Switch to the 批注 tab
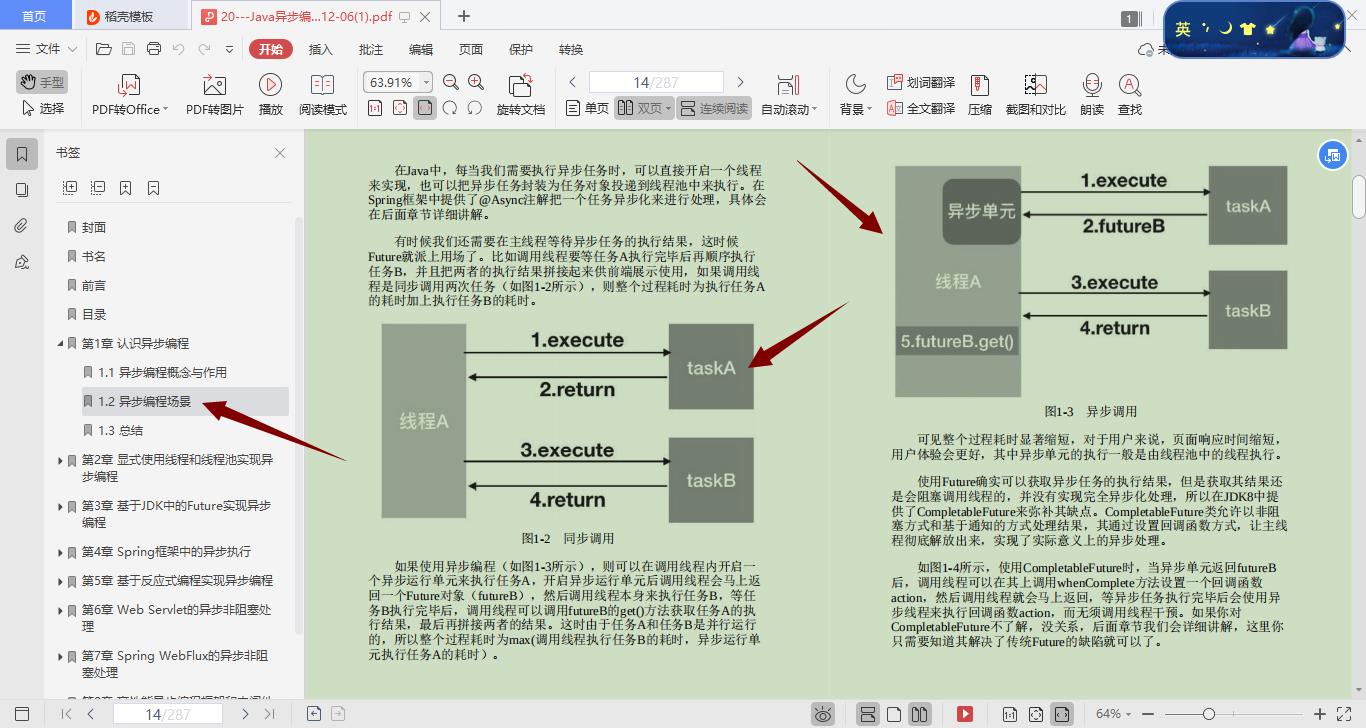1366x728 pixels. pos(371,49)
